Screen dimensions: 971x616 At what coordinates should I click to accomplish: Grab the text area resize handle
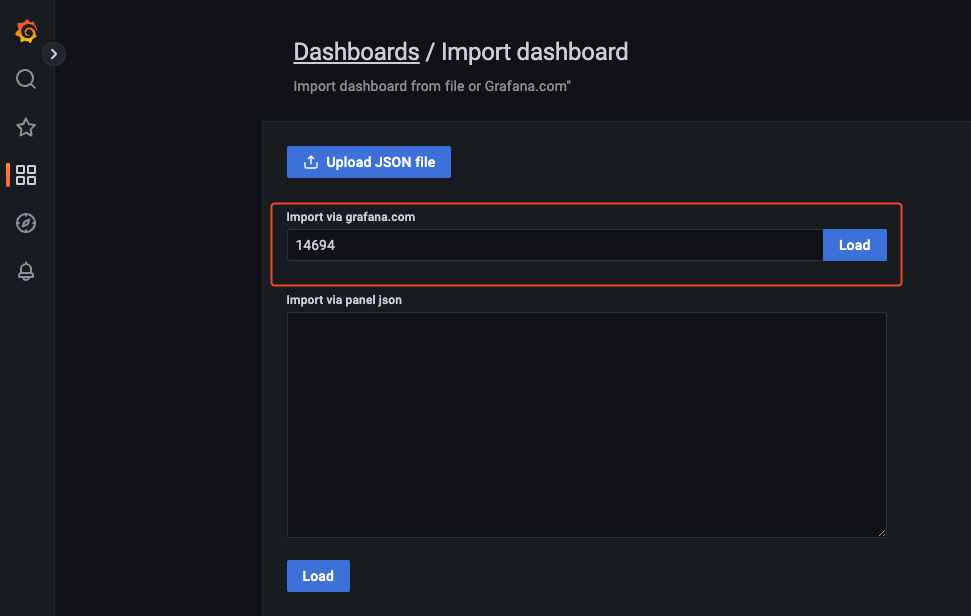point(882,532)
